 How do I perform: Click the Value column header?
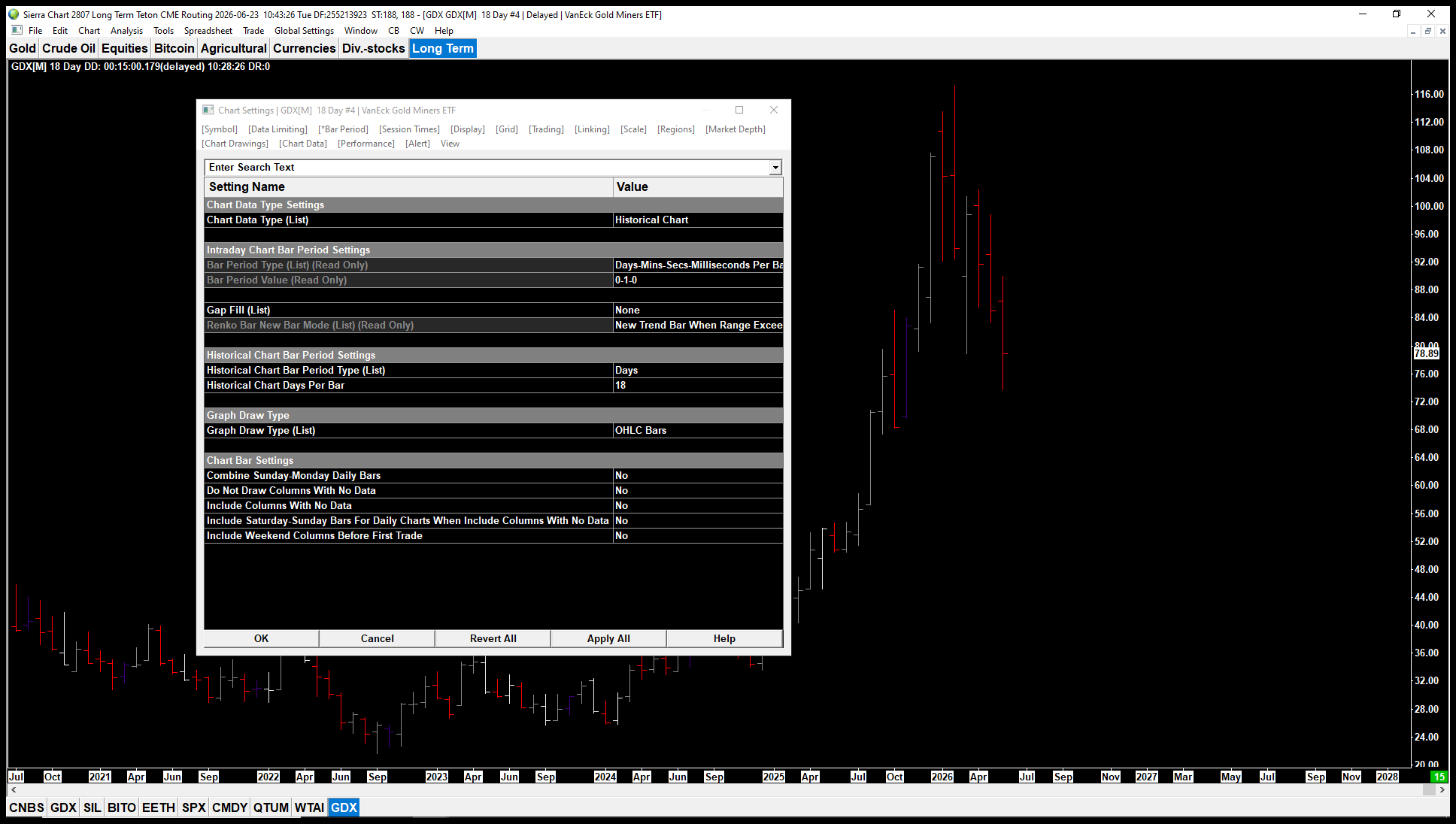pyautogui.click(x=698, y=187)
